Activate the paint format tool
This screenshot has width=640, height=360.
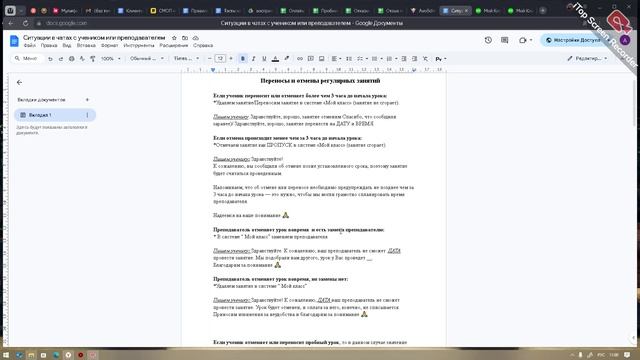(93, 59)
